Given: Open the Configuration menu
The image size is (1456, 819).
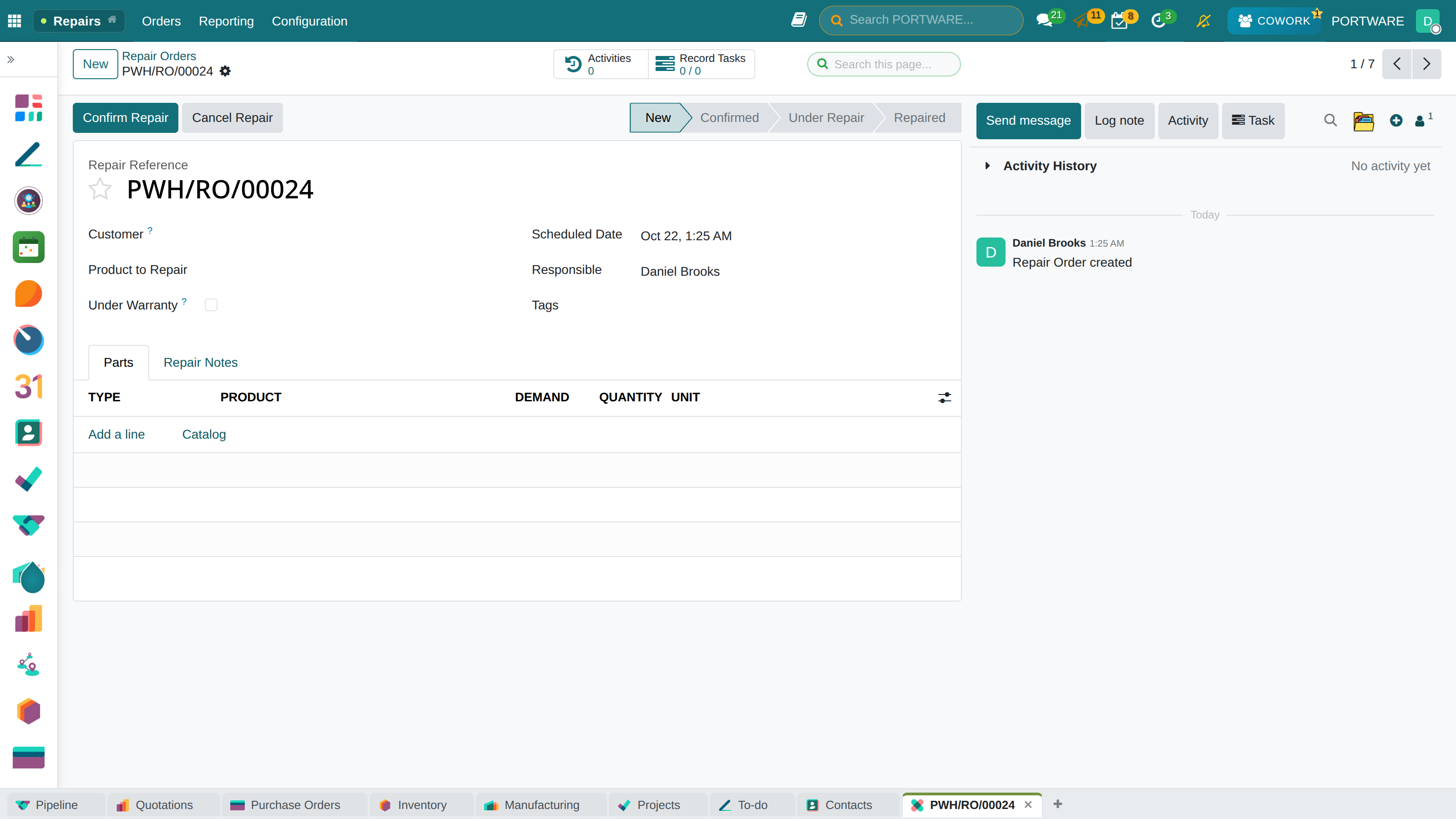Looking at the screenshot, I should [309, 21].
